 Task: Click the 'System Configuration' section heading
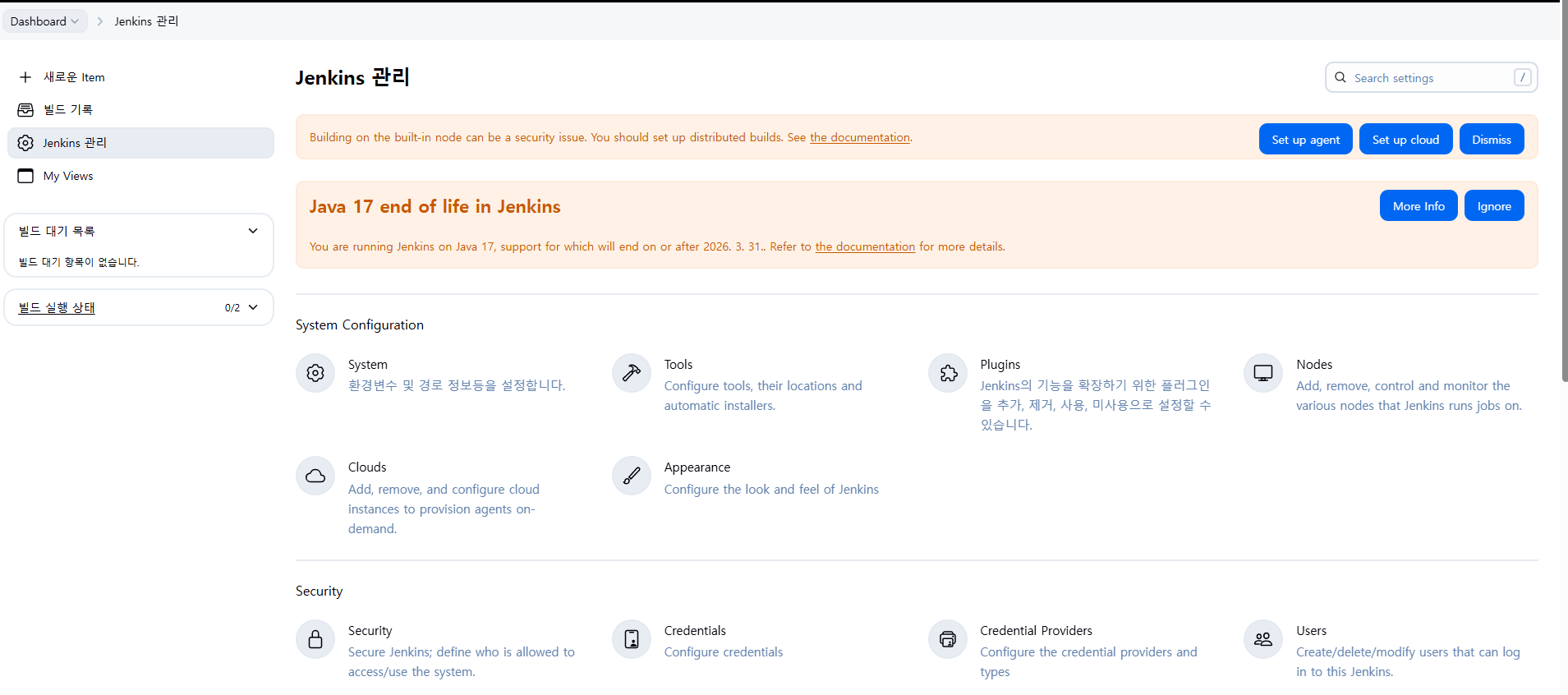[360, 324]
